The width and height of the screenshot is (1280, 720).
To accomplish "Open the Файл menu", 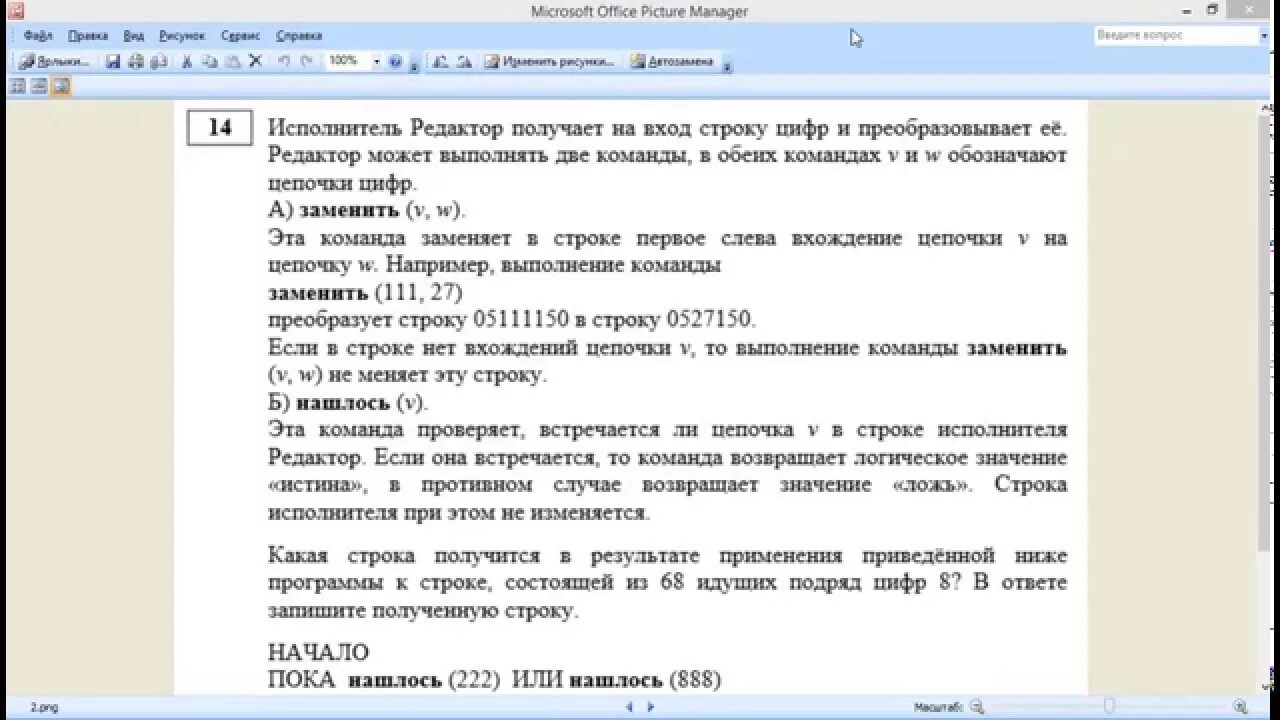I will 37,35.
